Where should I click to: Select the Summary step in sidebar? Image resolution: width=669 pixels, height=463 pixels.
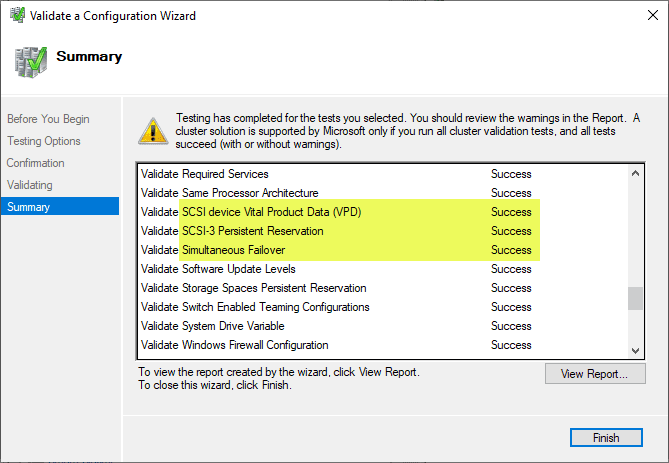[x=29, y=207]
